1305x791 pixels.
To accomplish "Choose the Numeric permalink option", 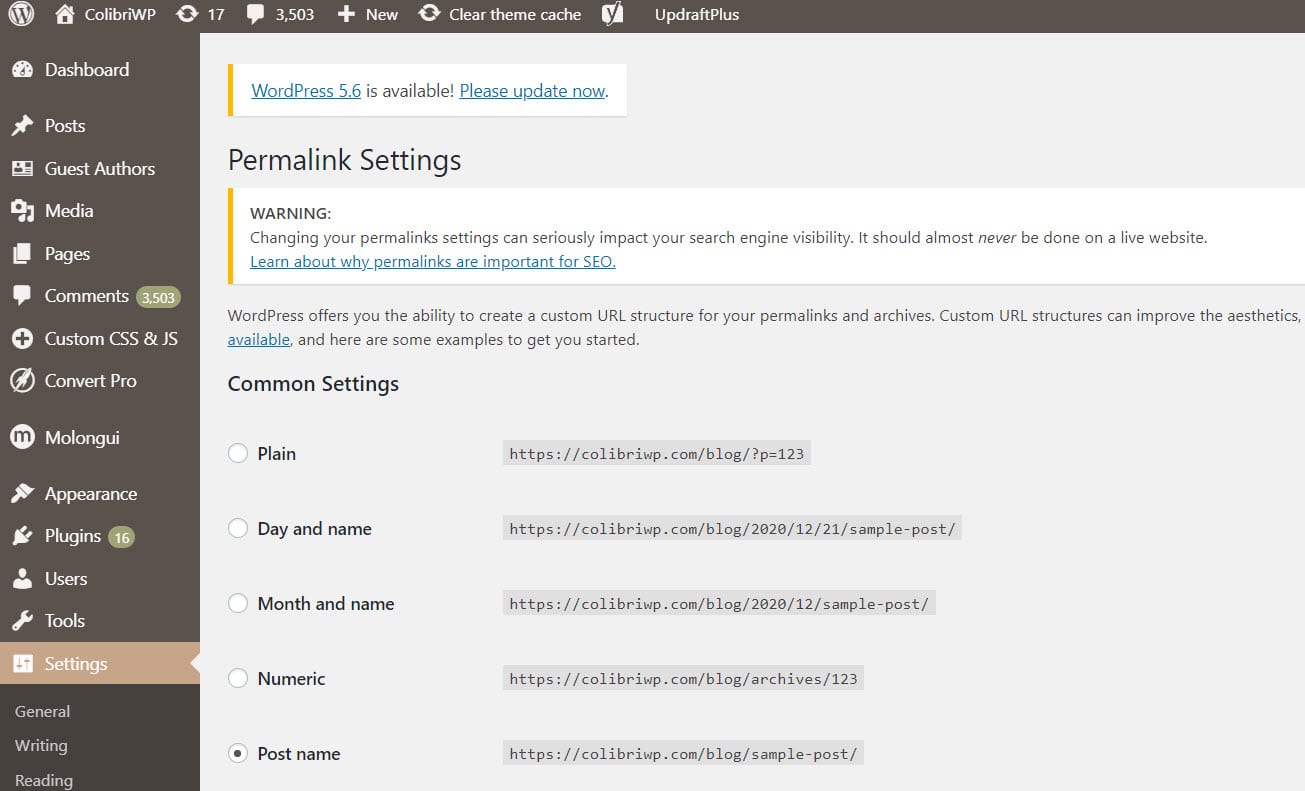I will [x=238, y=679].
